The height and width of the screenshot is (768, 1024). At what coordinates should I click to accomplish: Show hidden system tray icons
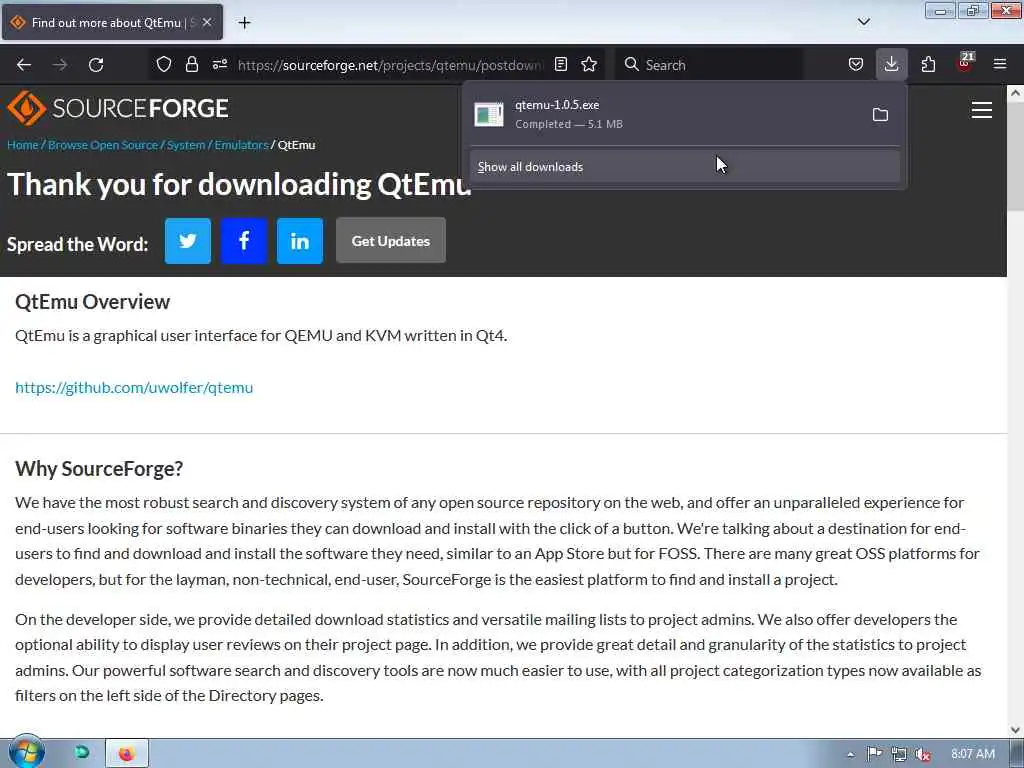850,754
